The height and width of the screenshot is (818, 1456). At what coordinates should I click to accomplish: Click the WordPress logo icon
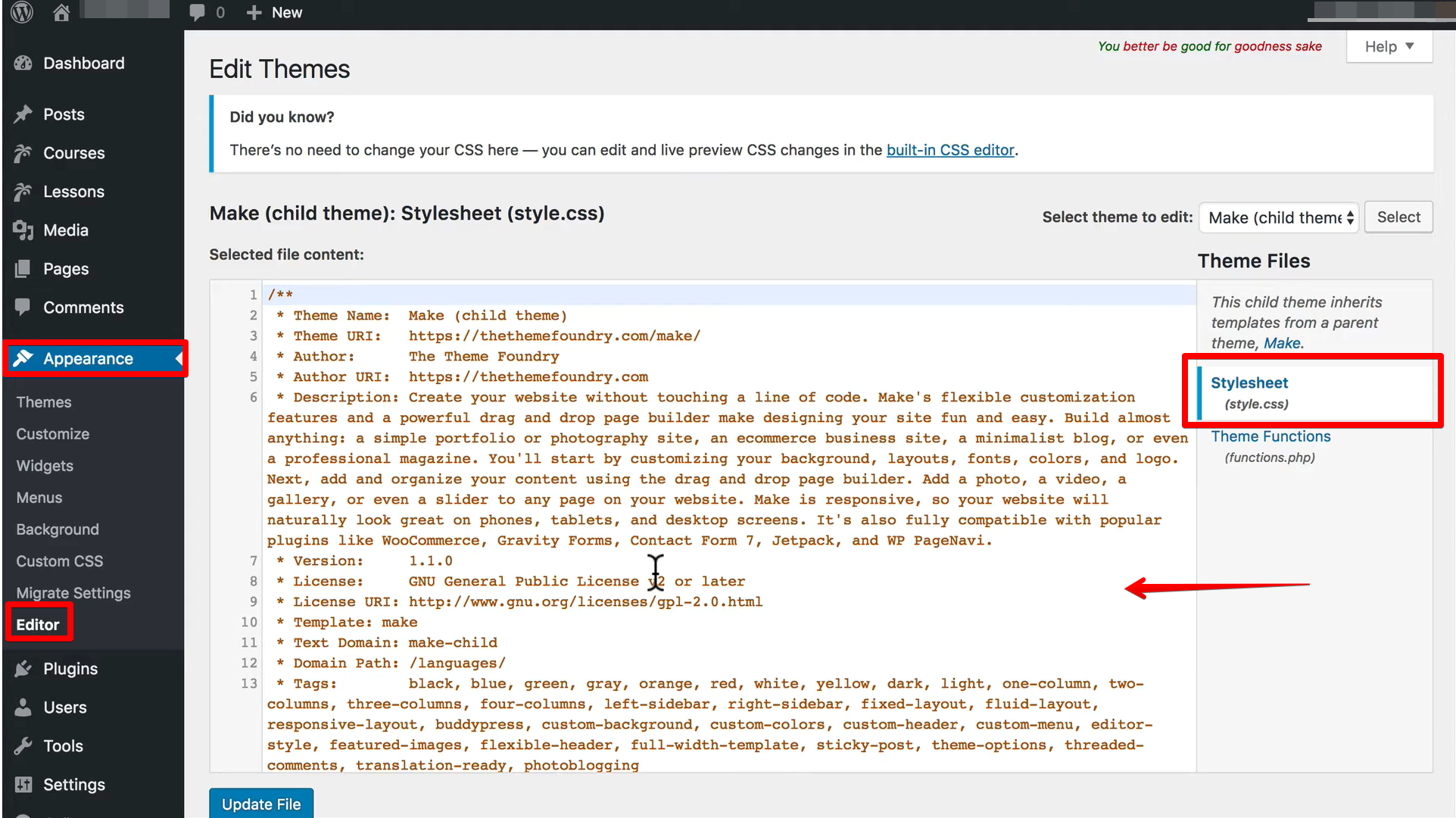22,12
